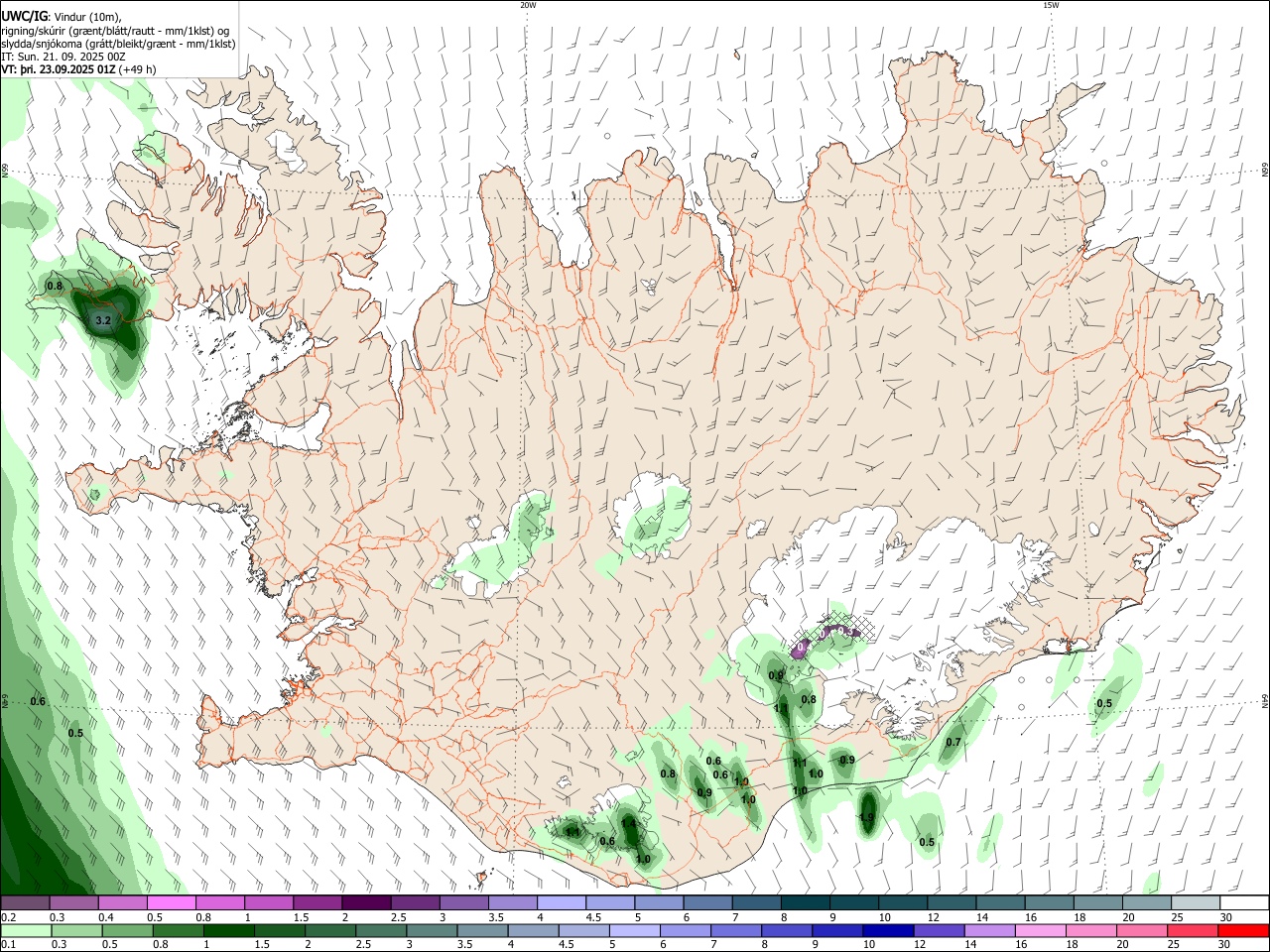This screenshot has height=952, width=1270.
Task: Click the 0.7 value on the southeast coast
Action: click(953, 743)
